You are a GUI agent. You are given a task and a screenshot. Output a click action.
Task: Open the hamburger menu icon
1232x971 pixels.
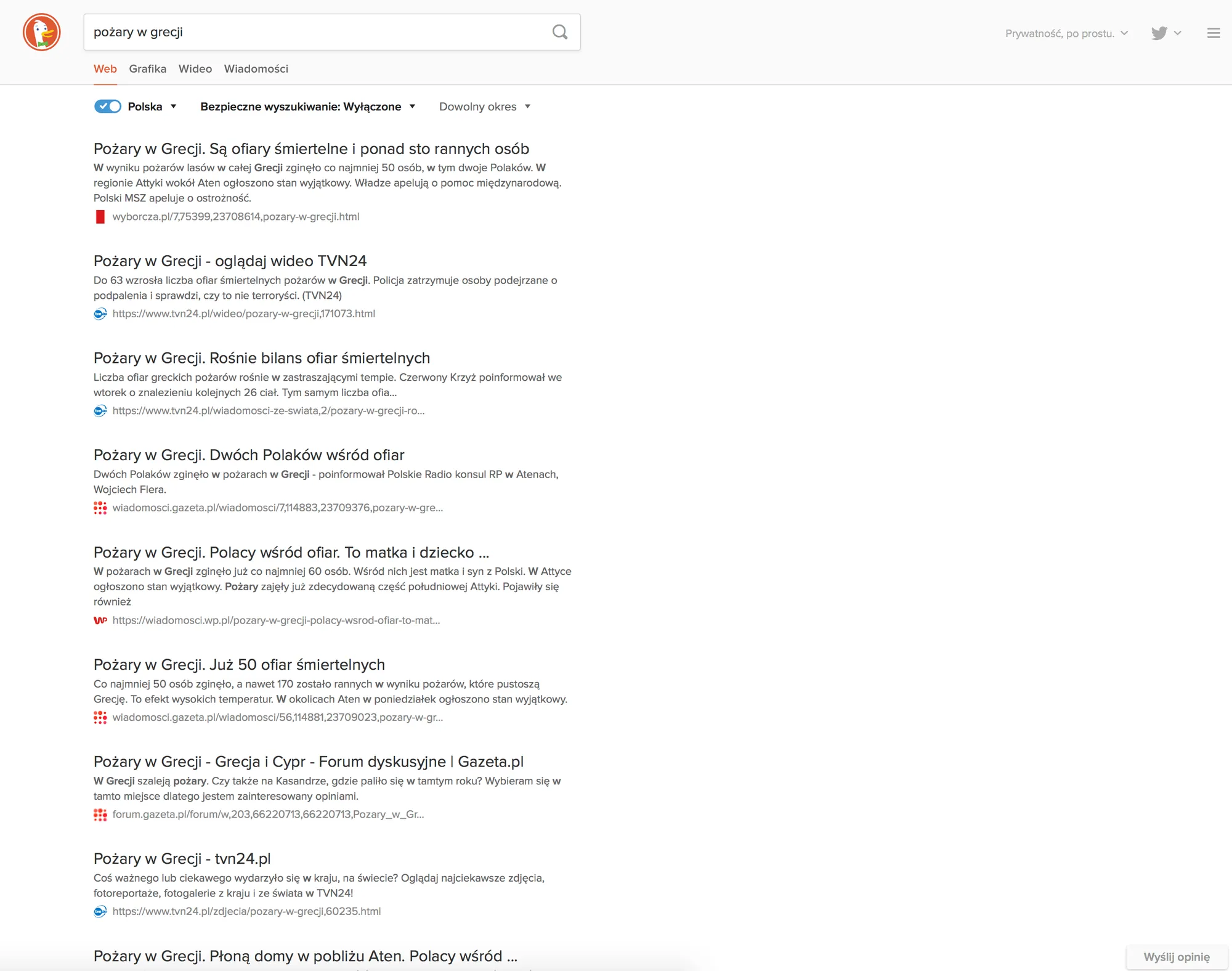(x=1214, y=33)
